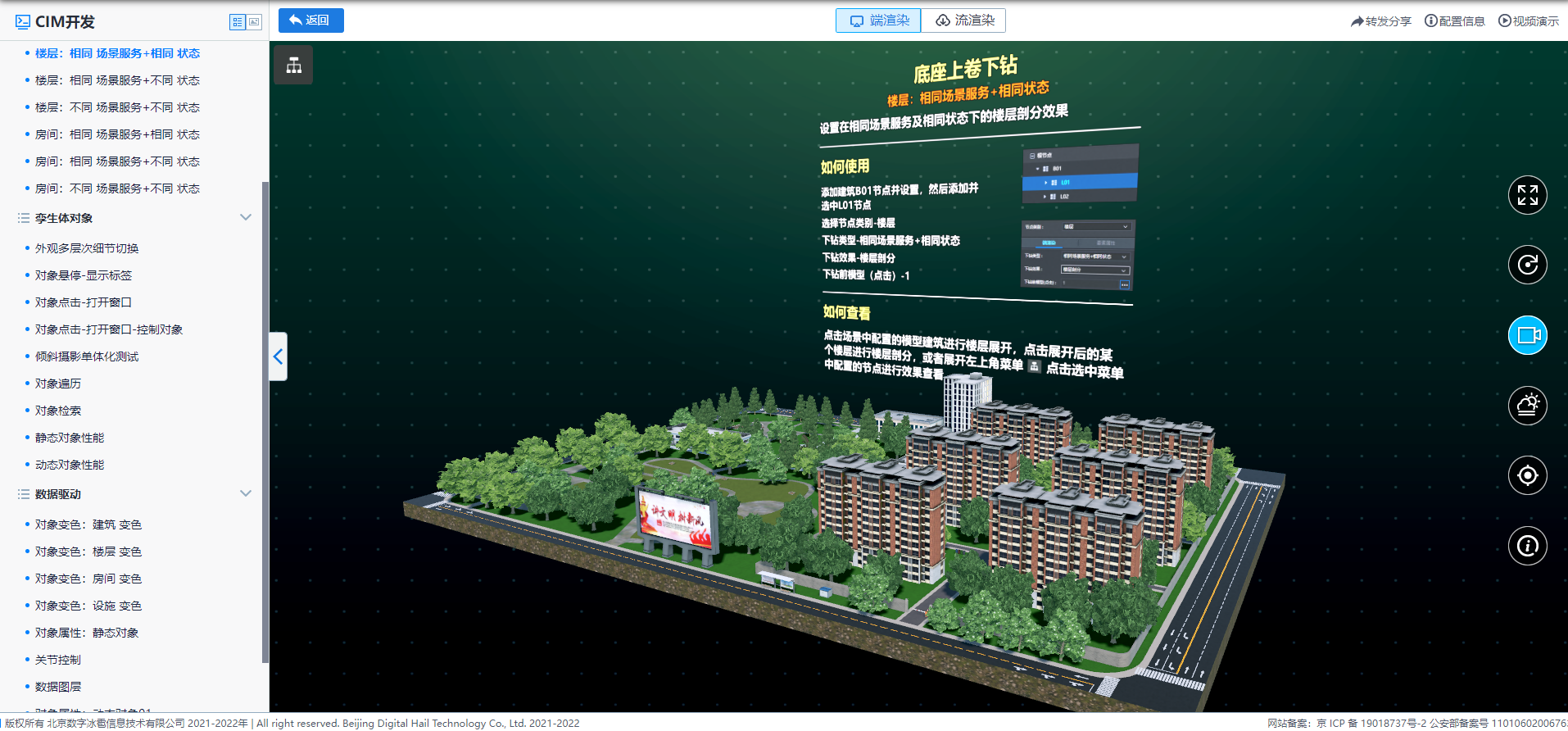The width and height of the screenshot is (1568, 731).
Task: Select 楼层: 相同 场景服务+相同 状态
Action: [117, 53]
